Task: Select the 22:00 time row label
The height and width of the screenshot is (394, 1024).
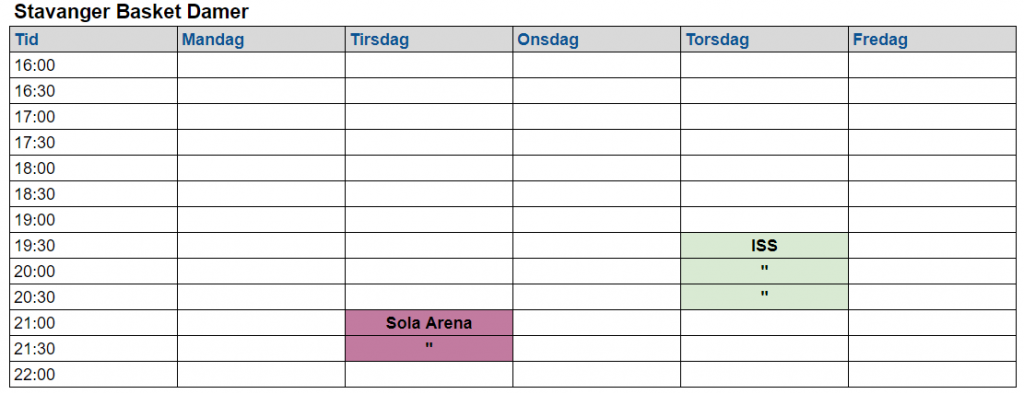Action: (93, 374)
